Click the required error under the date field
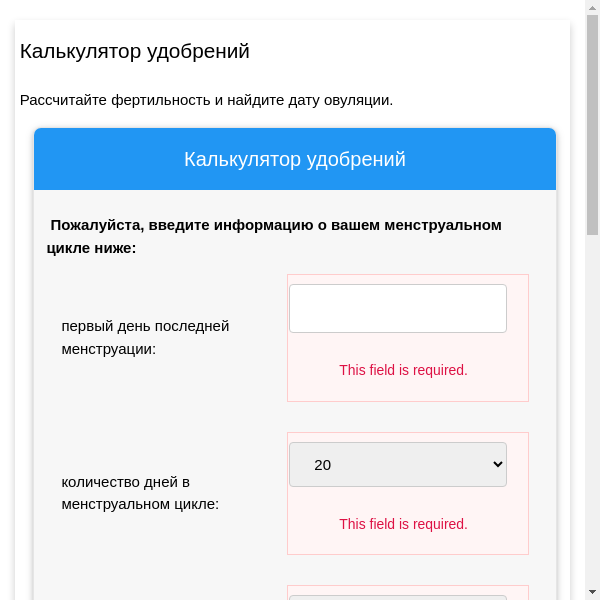This screenshot has height=600, width=600. 403,370
